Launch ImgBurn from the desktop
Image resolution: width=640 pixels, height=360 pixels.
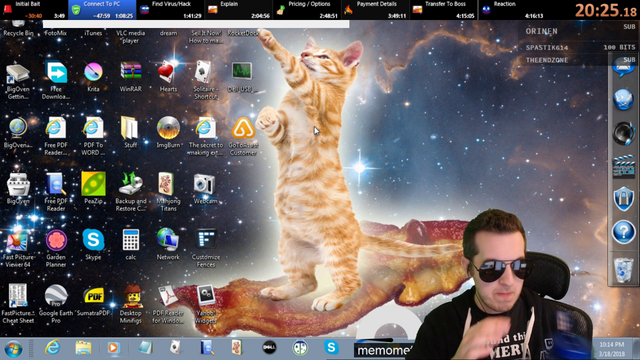coord(168,128)
